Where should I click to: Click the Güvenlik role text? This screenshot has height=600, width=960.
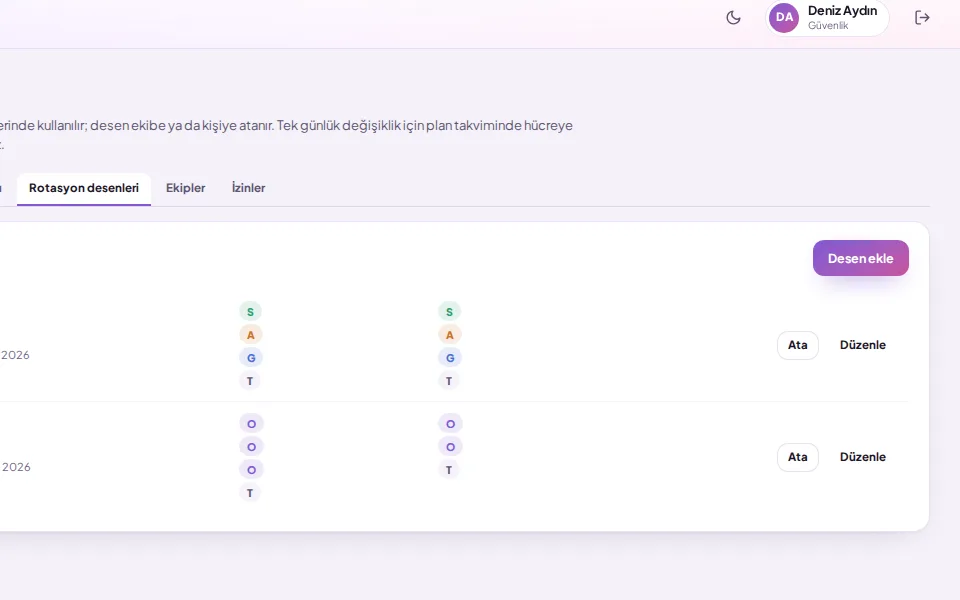point(828,26)
